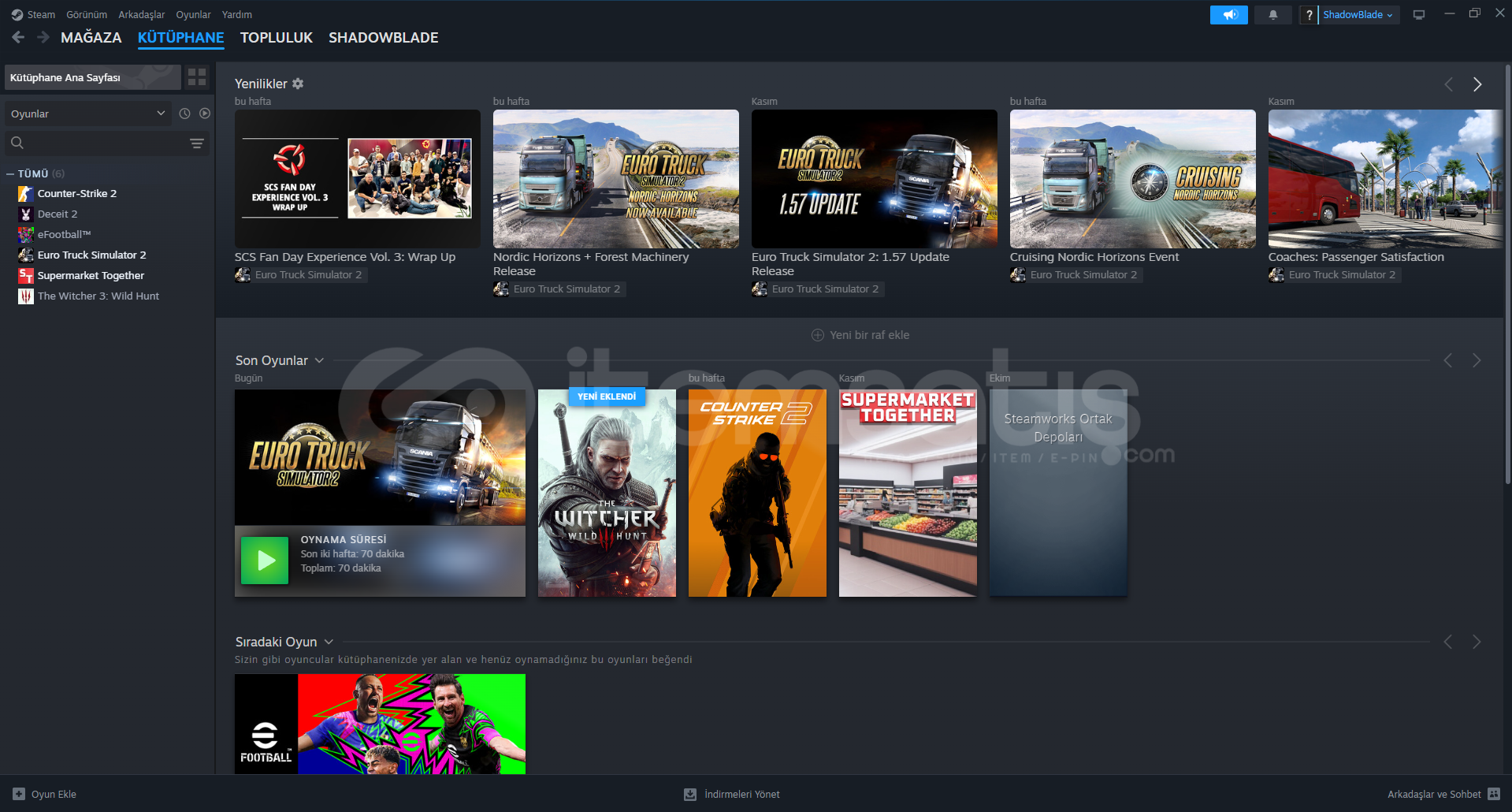Go back with the left arrow navigation icon

coord(18,37)
